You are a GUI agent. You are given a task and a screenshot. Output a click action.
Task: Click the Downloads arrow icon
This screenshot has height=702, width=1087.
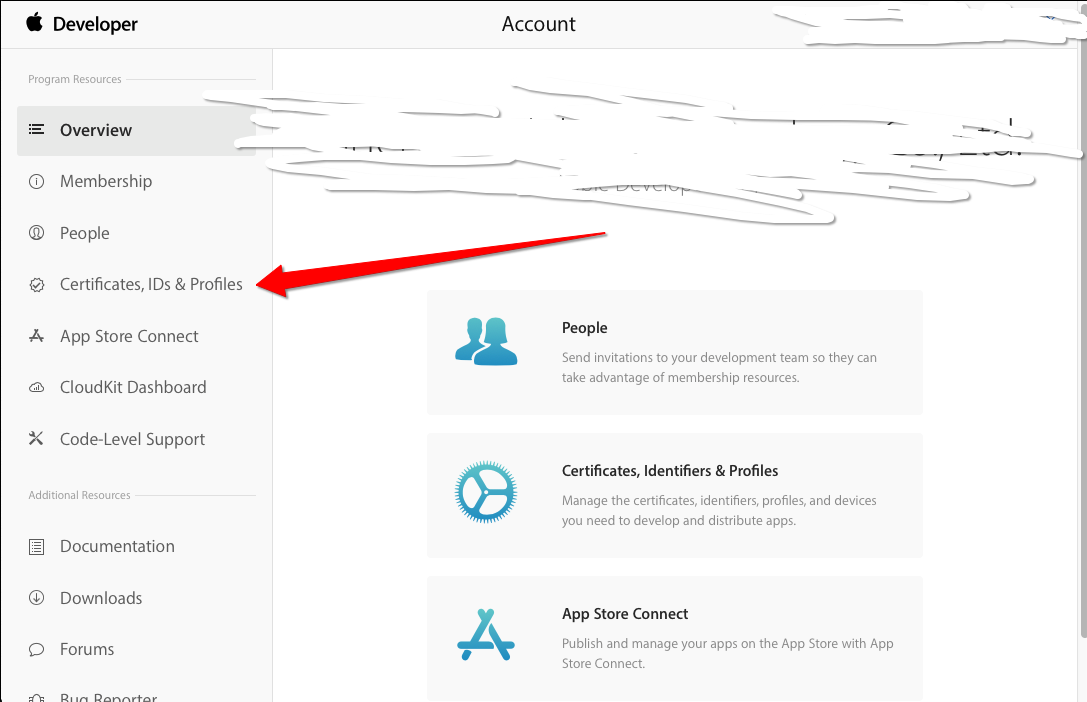point(36,597)
